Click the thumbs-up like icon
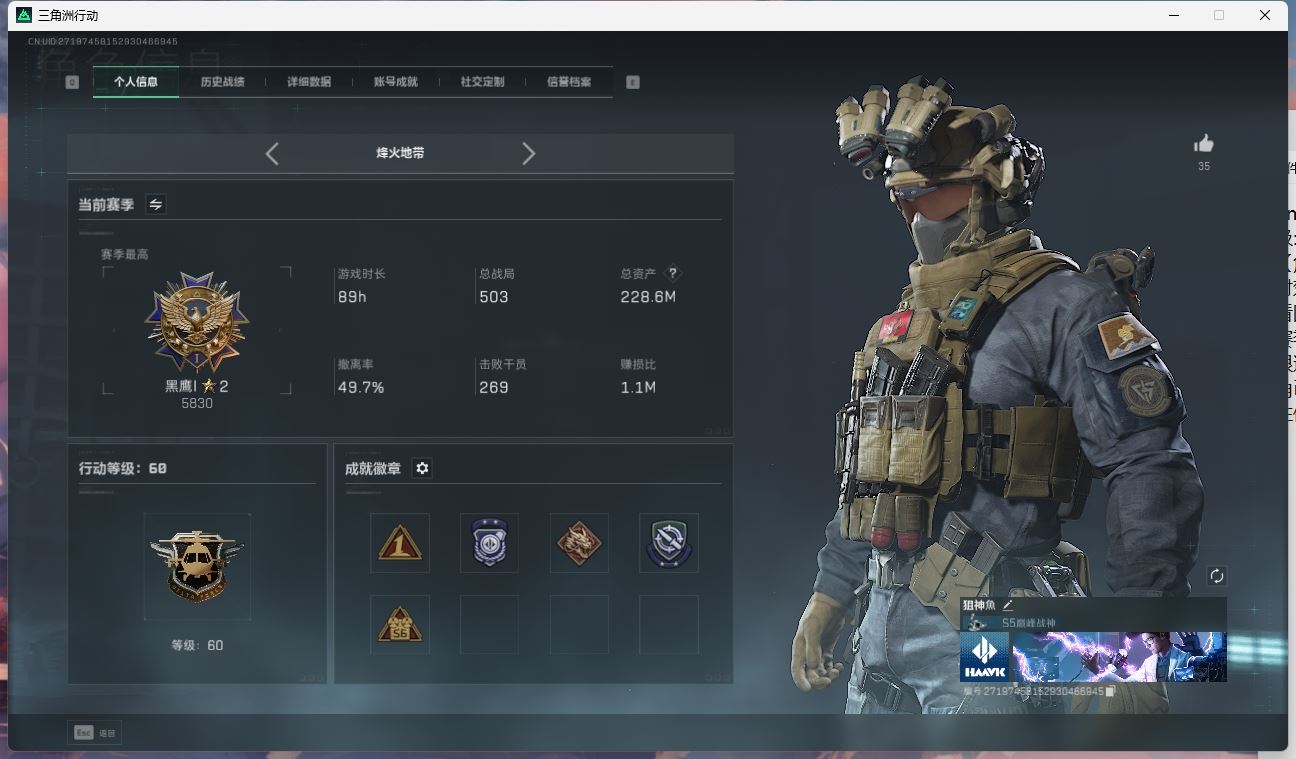 [x=1203, y=144]
